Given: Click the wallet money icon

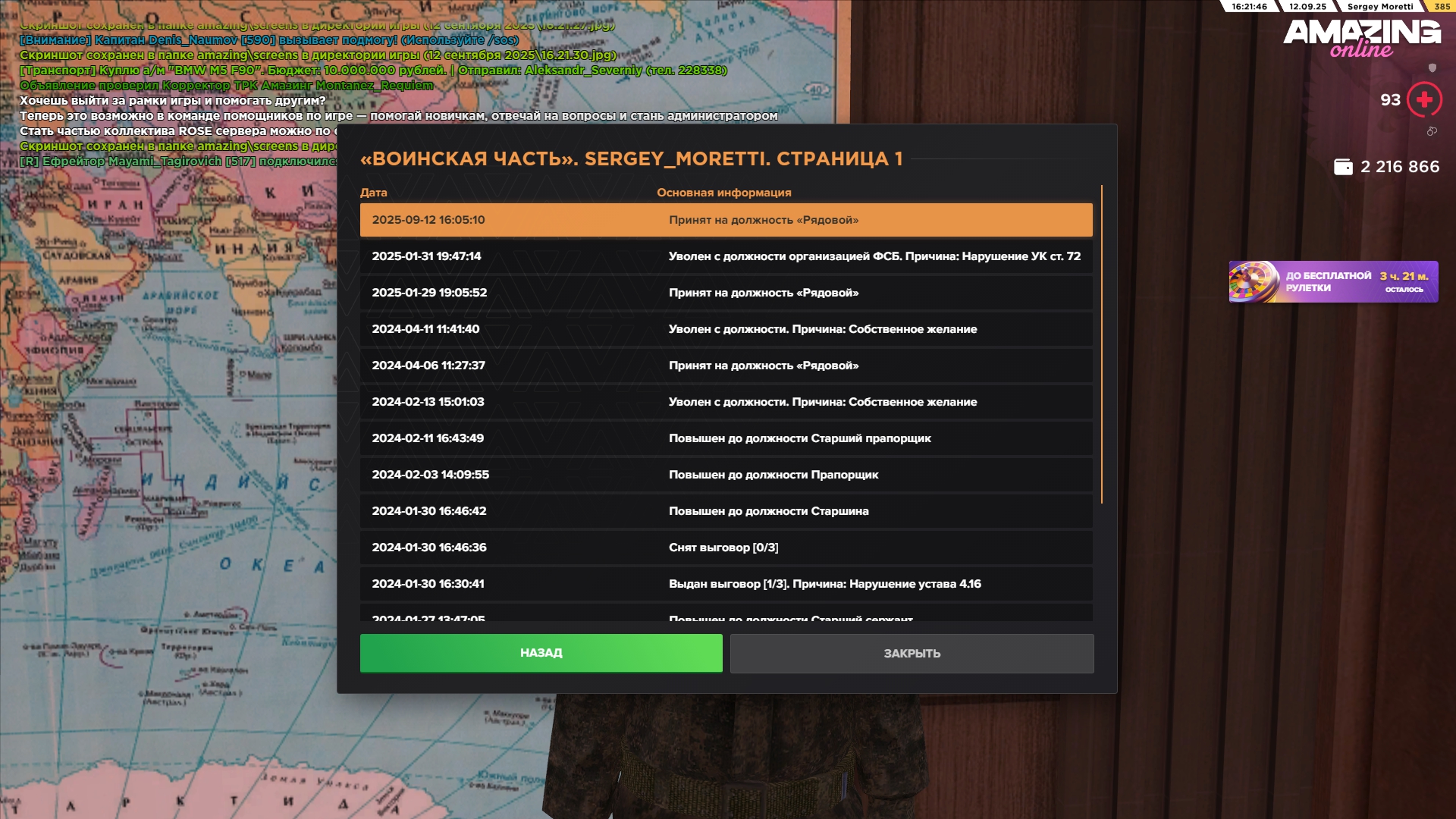Looking at the screenshot, I should 1343,167.
